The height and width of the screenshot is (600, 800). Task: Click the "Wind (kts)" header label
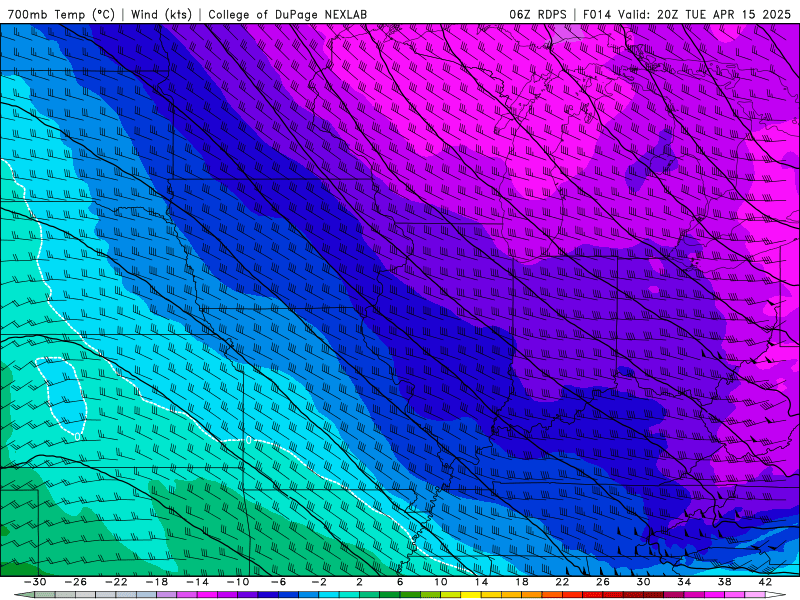pyautogui.click(x=161, y=14)
